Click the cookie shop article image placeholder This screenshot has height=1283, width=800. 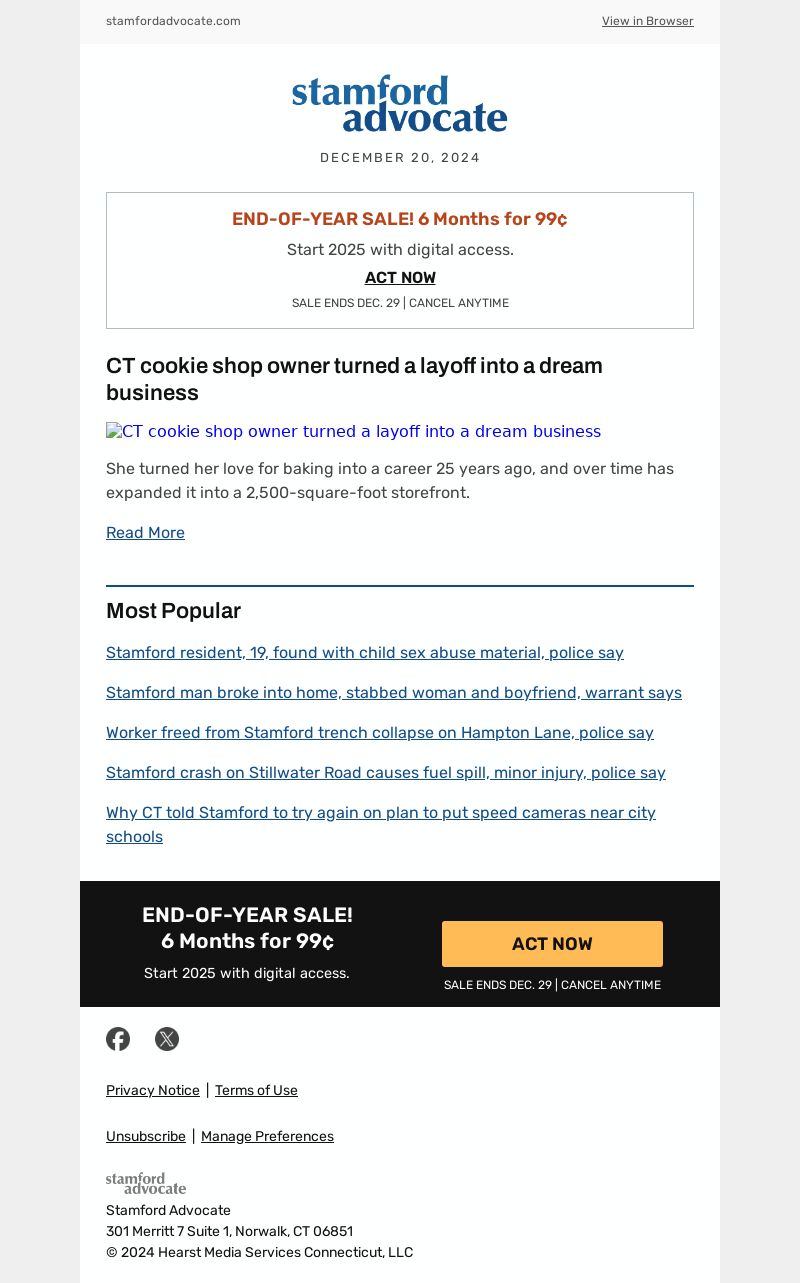(354, 431)
